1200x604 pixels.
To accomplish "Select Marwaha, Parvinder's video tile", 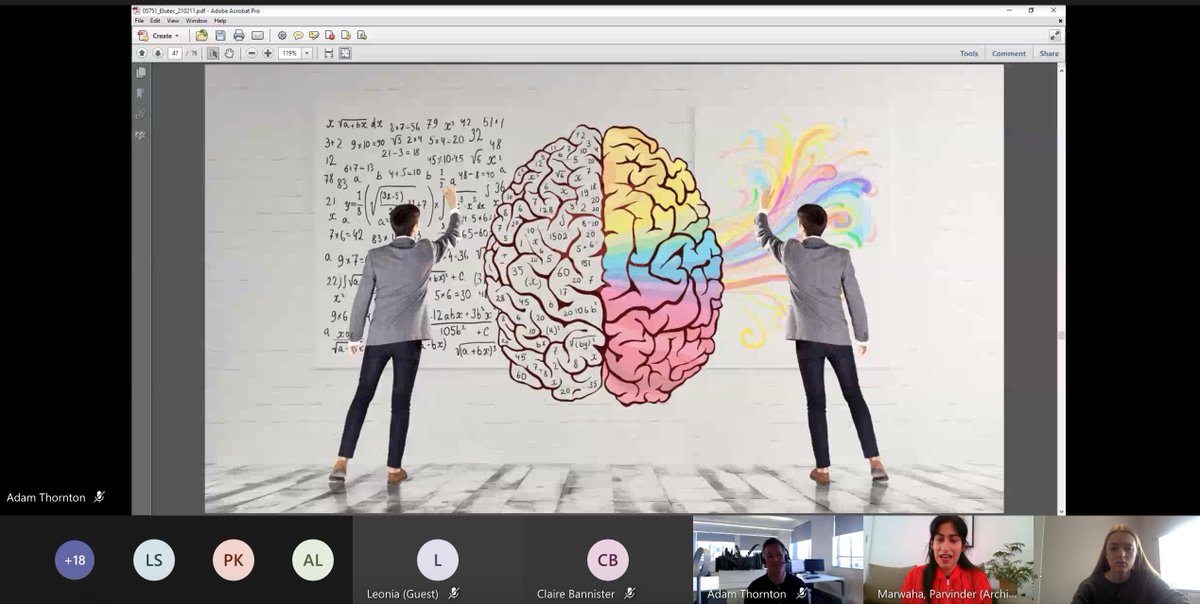I will coord(948,560).
